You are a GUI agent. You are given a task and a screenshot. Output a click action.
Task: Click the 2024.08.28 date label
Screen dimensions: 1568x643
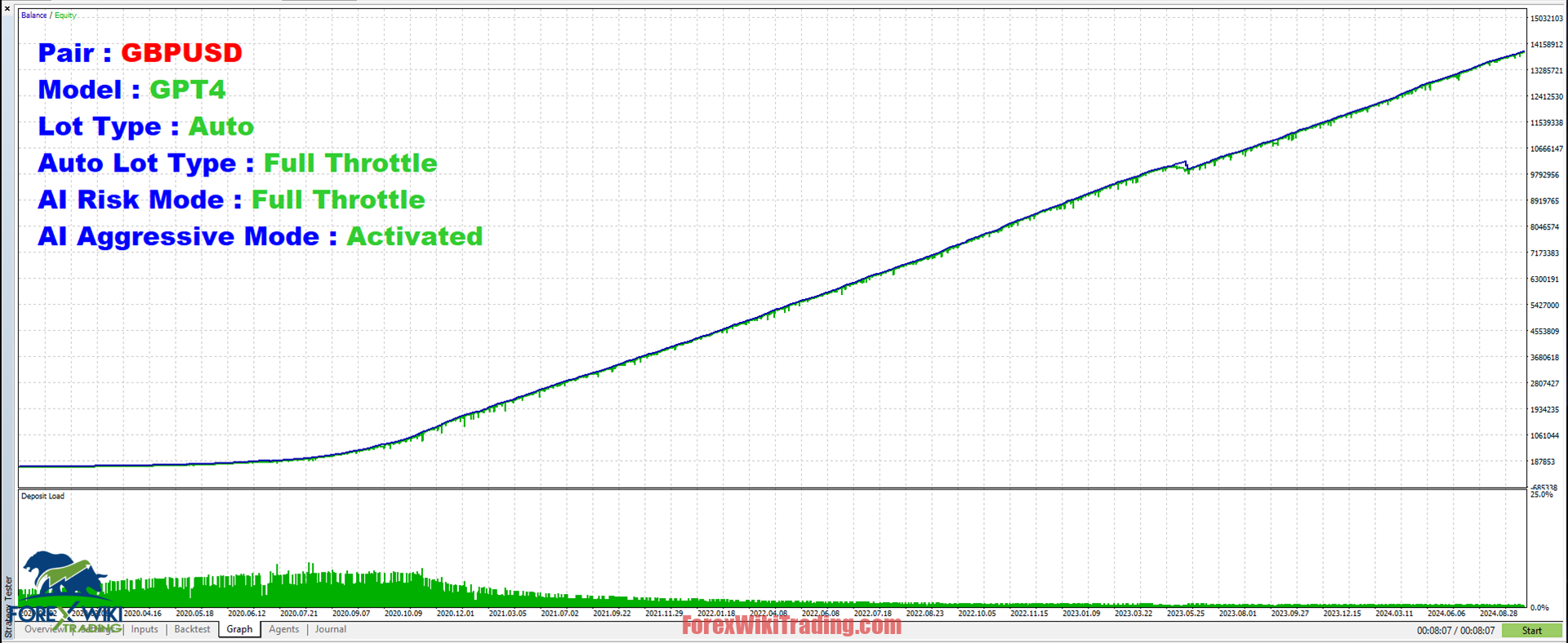pos(1499,614)
